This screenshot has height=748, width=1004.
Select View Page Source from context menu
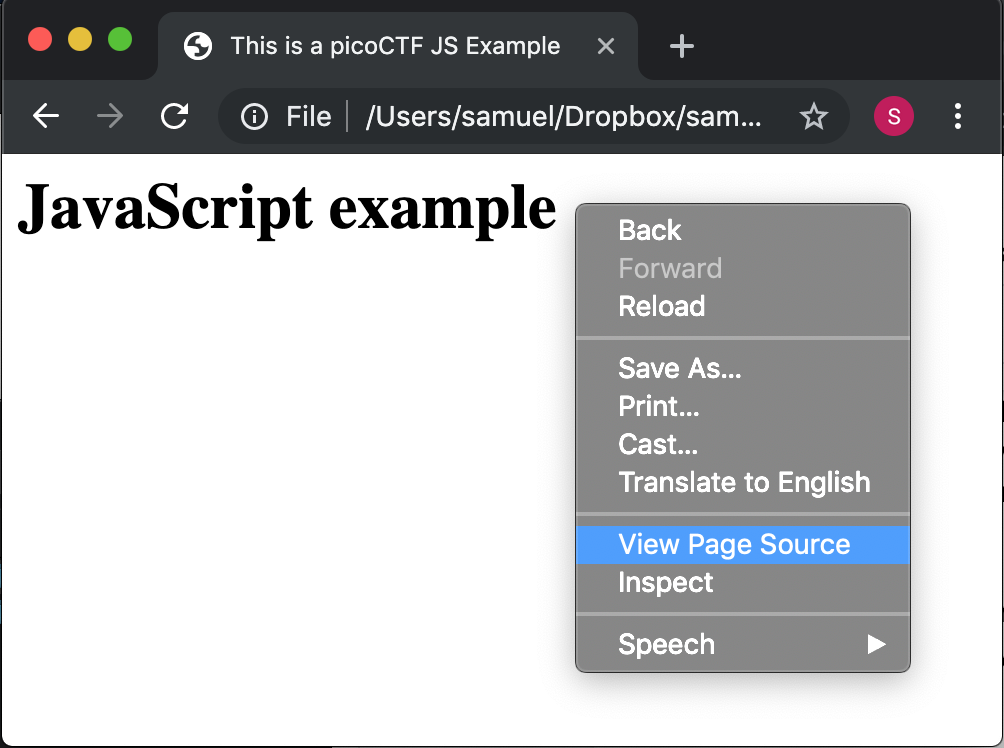click(734, 545)
